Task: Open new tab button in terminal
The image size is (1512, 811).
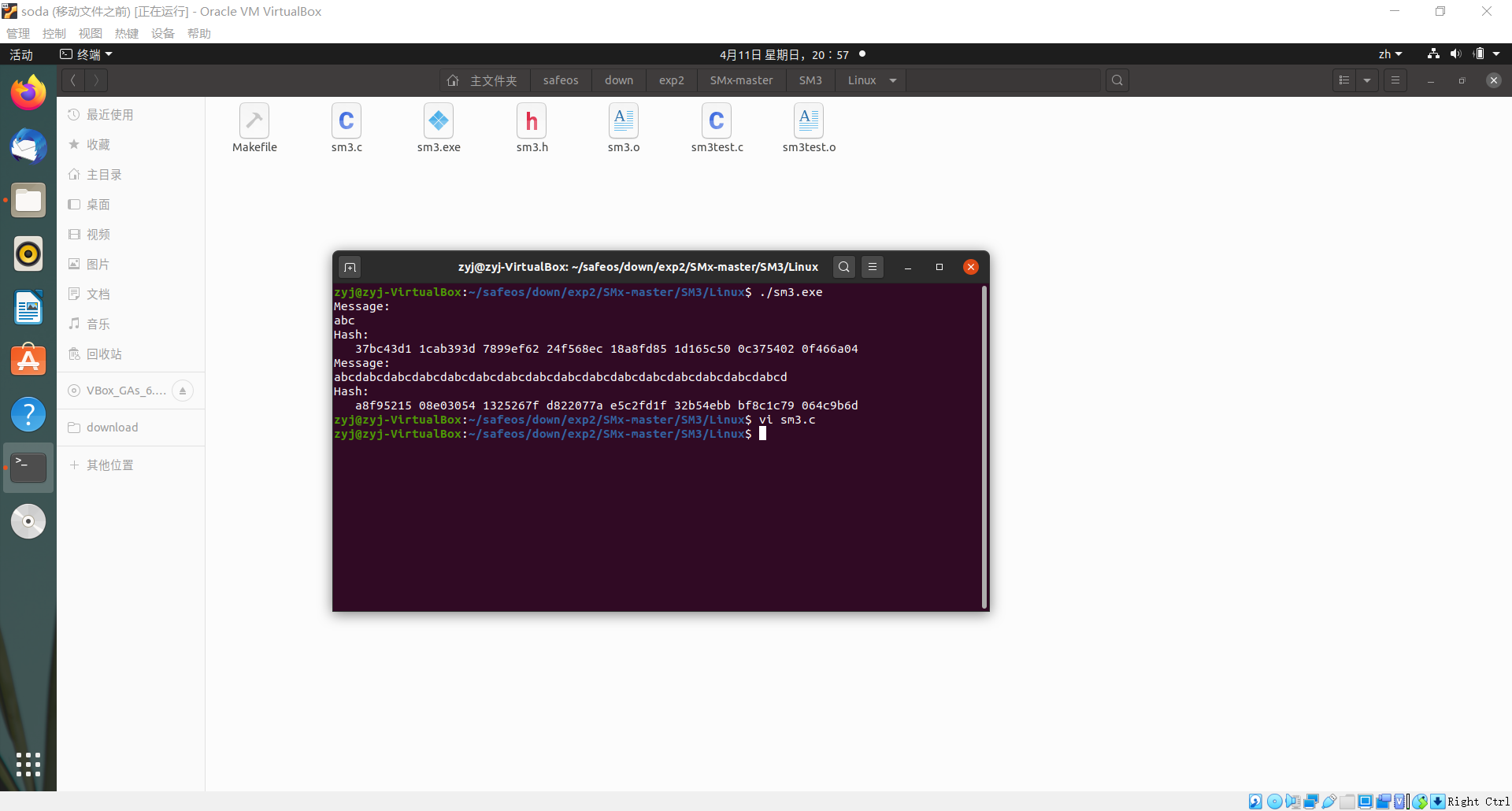Action: [350, 267]
